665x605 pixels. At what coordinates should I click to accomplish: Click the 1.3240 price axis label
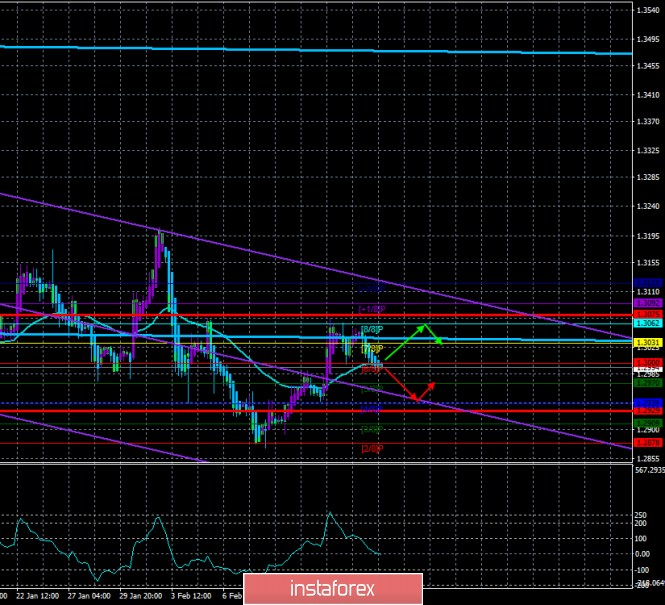coord(648,206)
